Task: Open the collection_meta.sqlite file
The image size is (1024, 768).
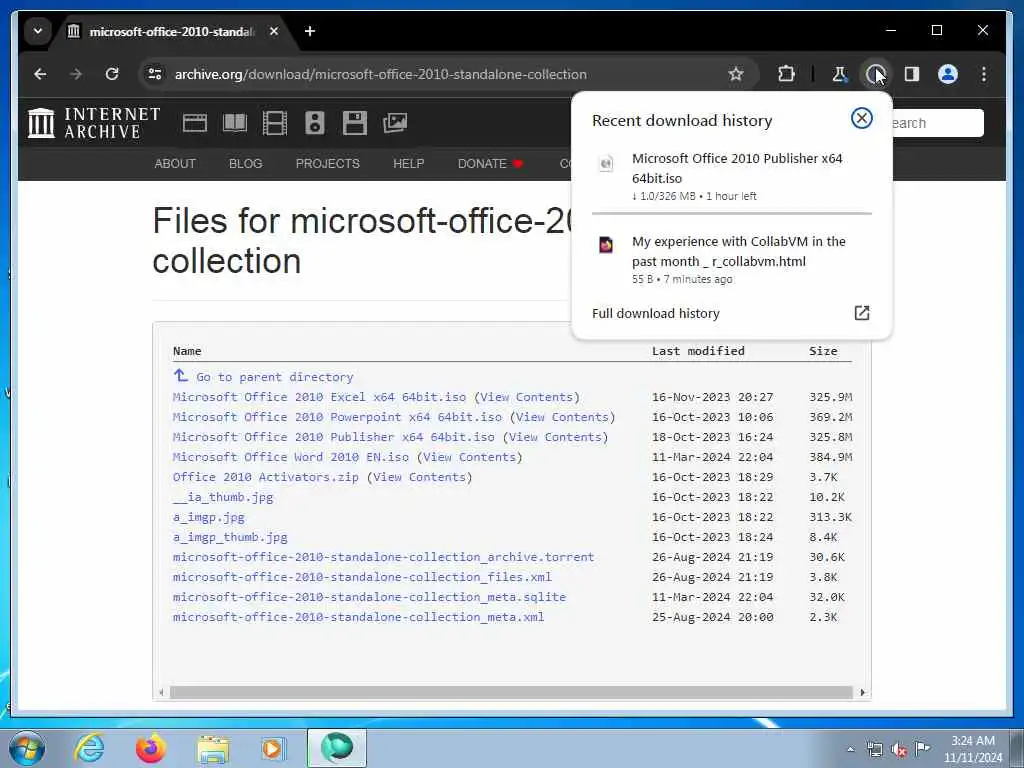Action: 369,597
